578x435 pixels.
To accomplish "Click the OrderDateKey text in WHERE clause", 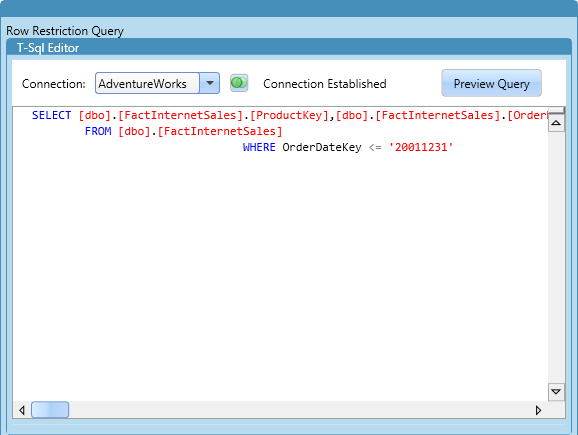I will (322, 147).
